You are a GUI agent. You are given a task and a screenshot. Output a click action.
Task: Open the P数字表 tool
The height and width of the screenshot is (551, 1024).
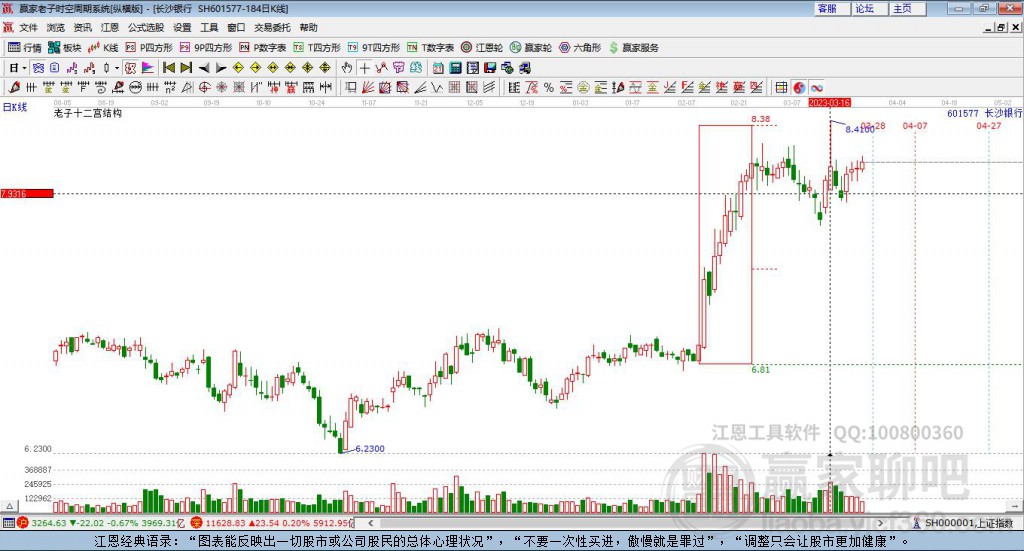coord(263,48)
